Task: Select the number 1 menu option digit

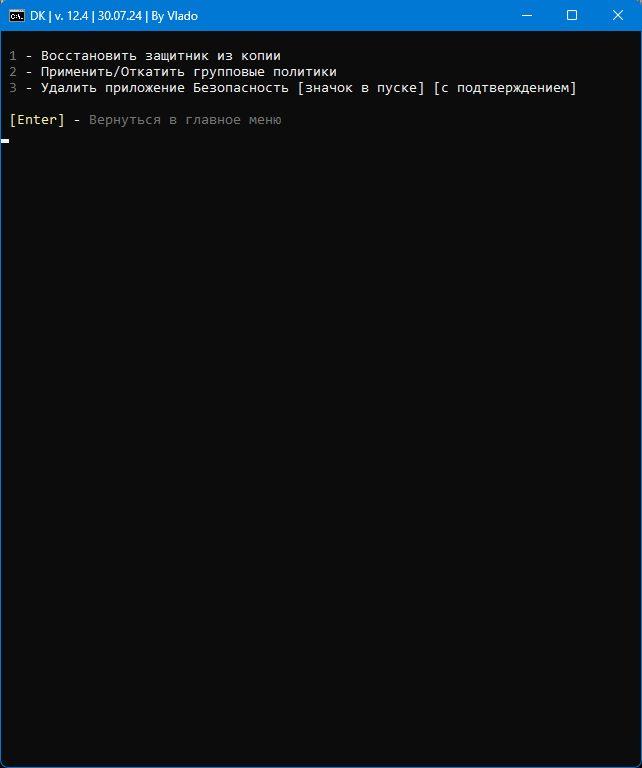Action: click(x=13, y=56)
